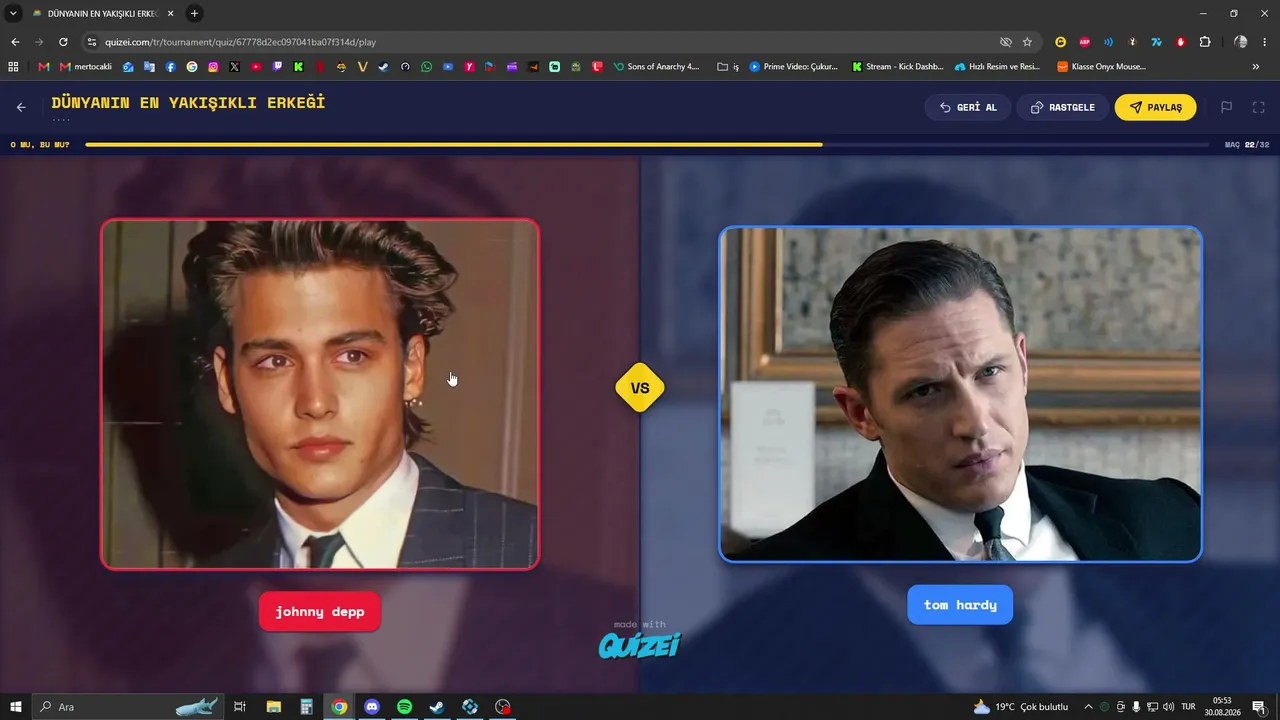Open the Sons of Anarchy bookmark
This screenshot has height=720, width=1280.
click(656, 67)
